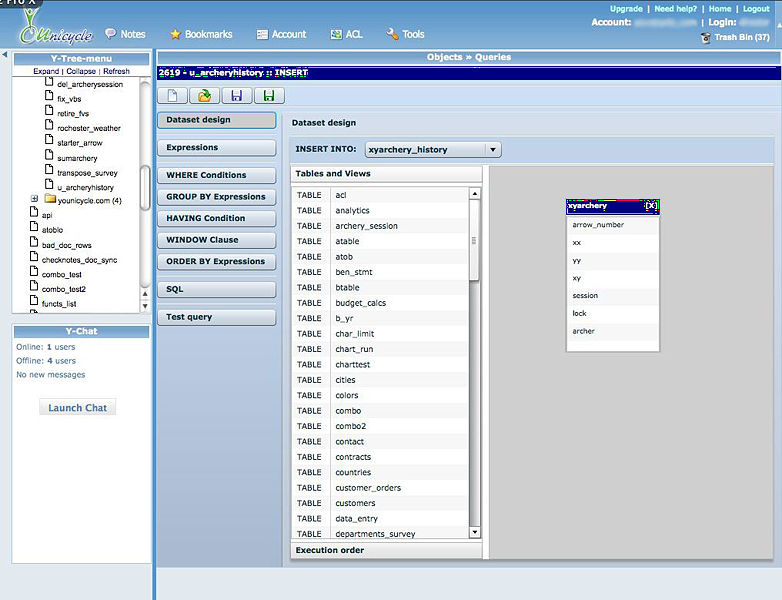Viewport: 782px width, 600px height.
Task: Click the green floppy disk save icon
Action: click(268, 96)
